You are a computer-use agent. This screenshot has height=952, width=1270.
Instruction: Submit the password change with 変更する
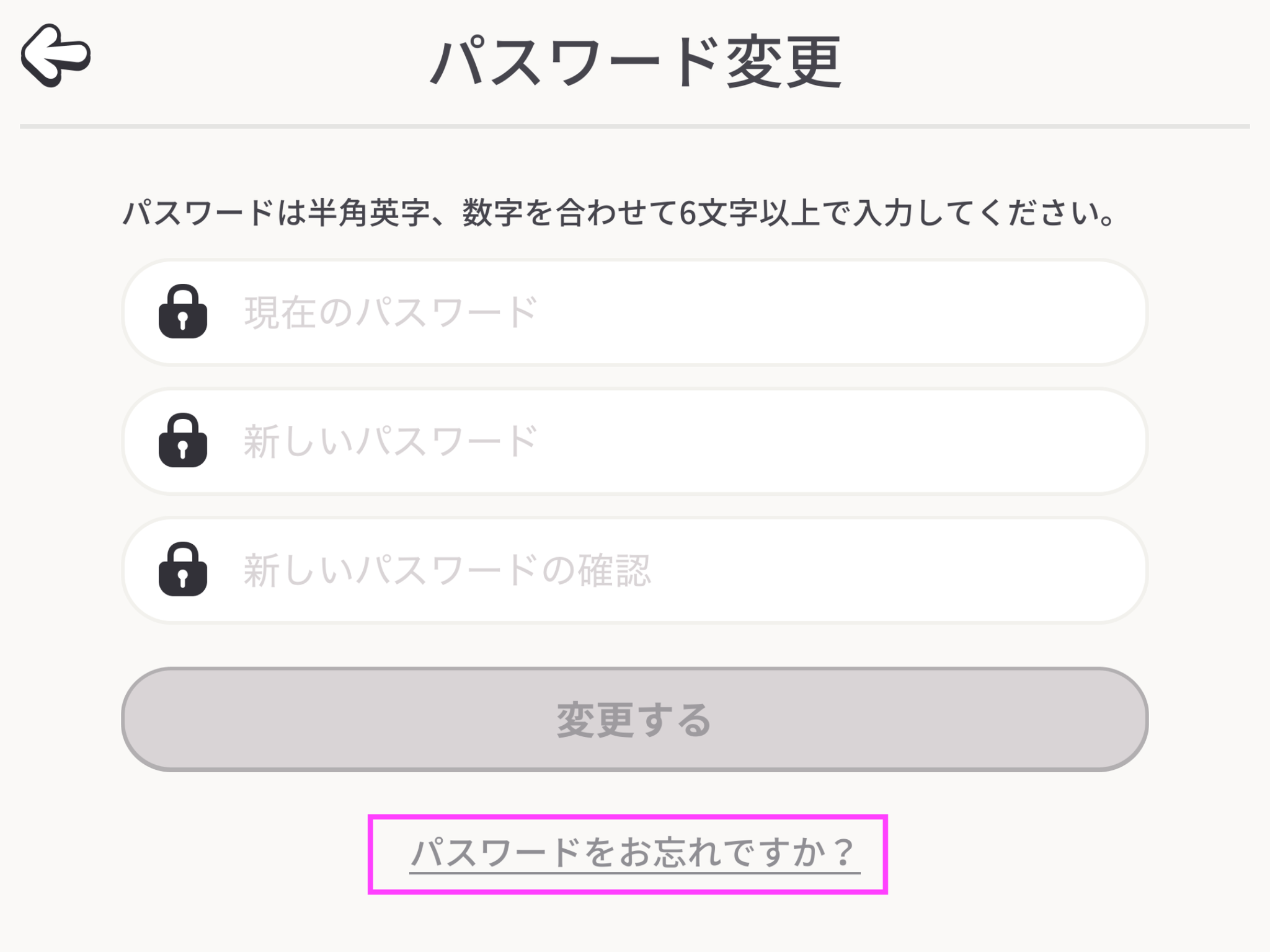[634, 719]
